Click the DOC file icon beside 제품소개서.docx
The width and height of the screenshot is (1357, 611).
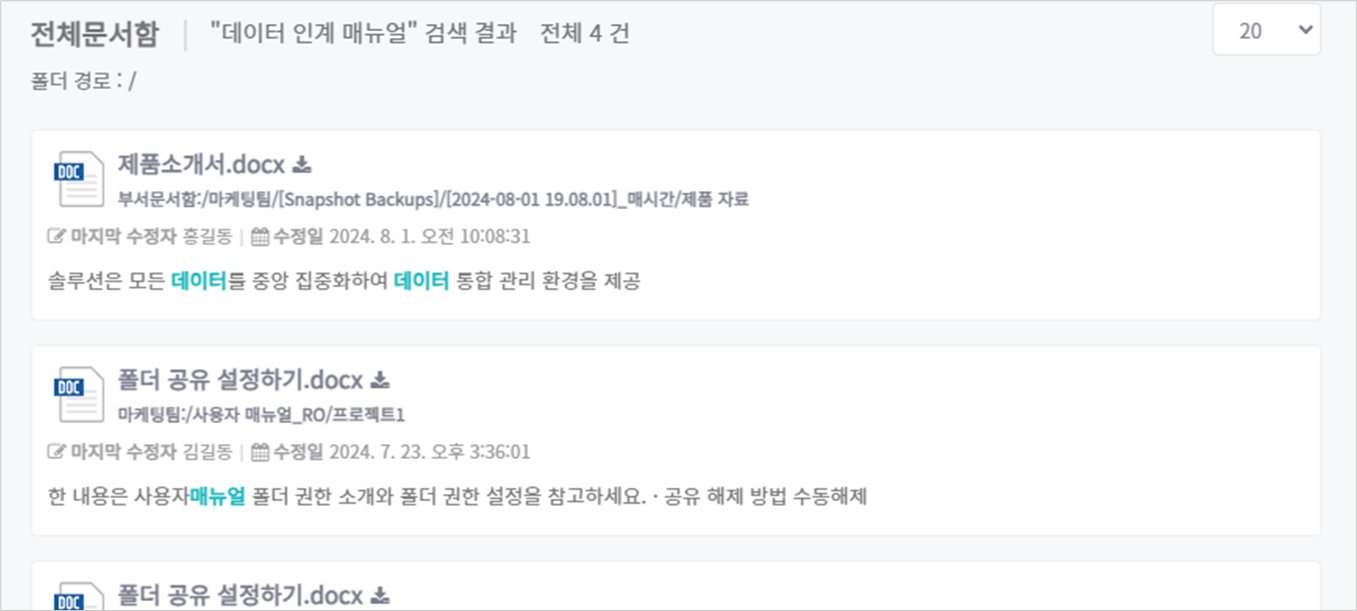point(78,179)
